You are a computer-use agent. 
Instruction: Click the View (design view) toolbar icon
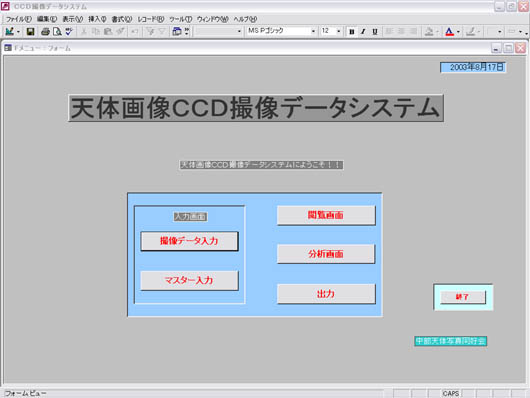[9, 31]
